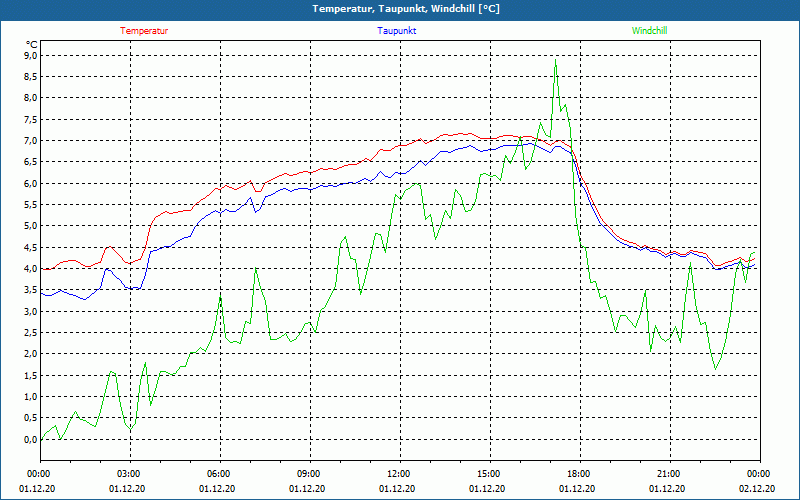Click the 06:00 time label
Image resolution: width=800 pixels, height=500 pixels.
point(220,474)
